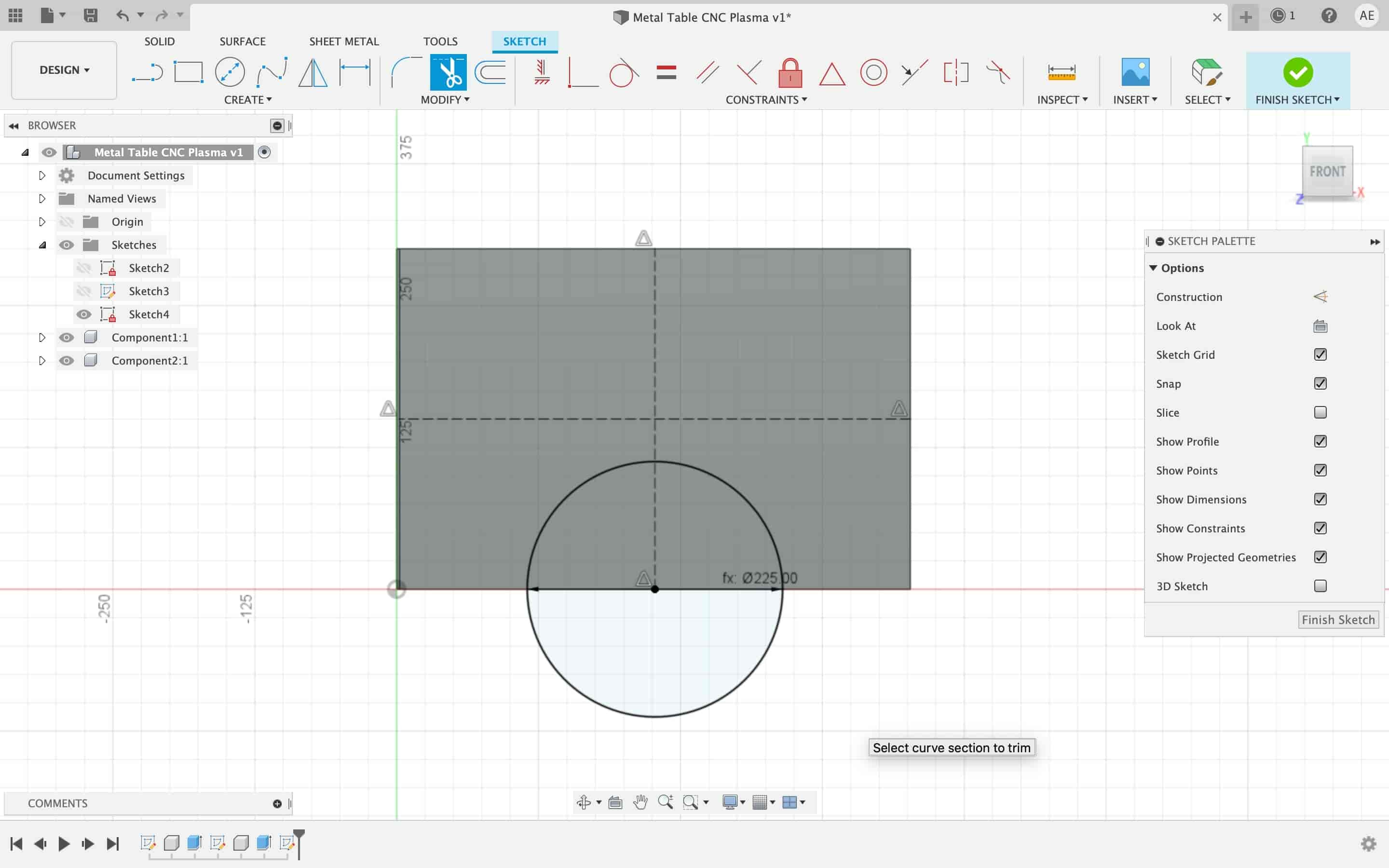Viewport: 1389px width, 868px height.
Task: Apply Coincident constraint
Action: pyautogui.click(x=583, y=73)
